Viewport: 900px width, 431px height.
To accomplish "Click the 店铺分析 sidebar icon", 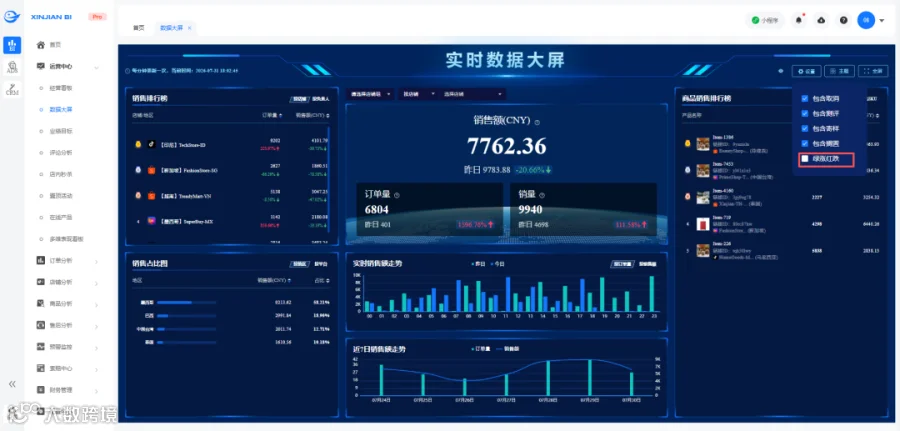I will 40,282.
